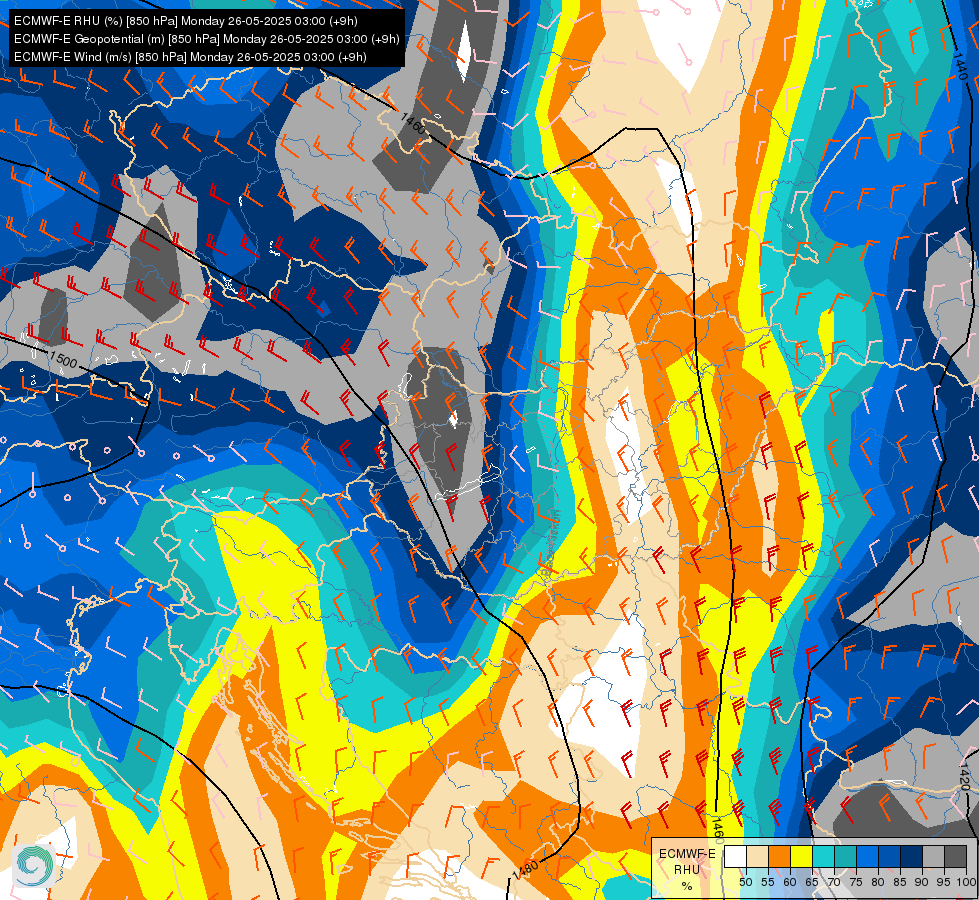
Task: Click the ECMWF-E Geopotential title line
Action: (207, 39)
